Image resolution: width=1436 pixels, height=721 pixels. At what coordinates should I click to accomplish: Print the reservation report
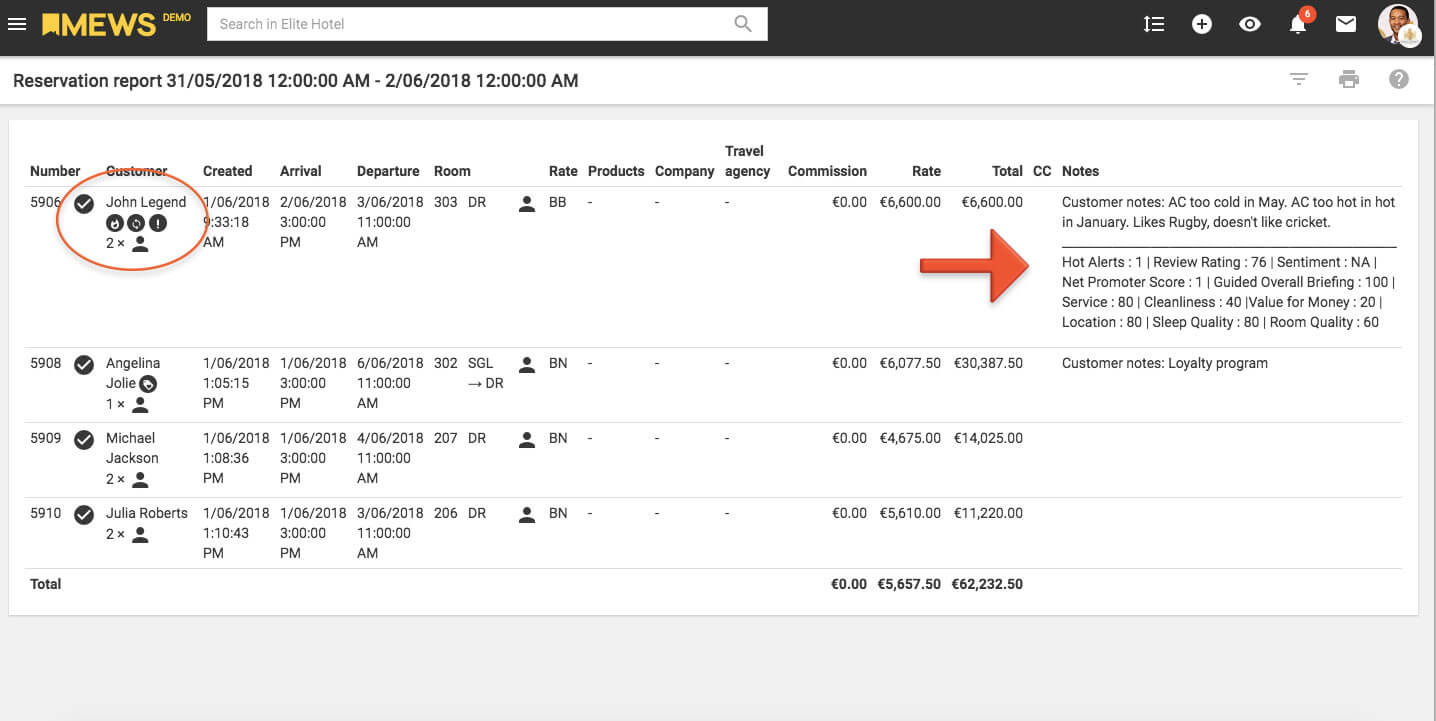(1349, 80)
